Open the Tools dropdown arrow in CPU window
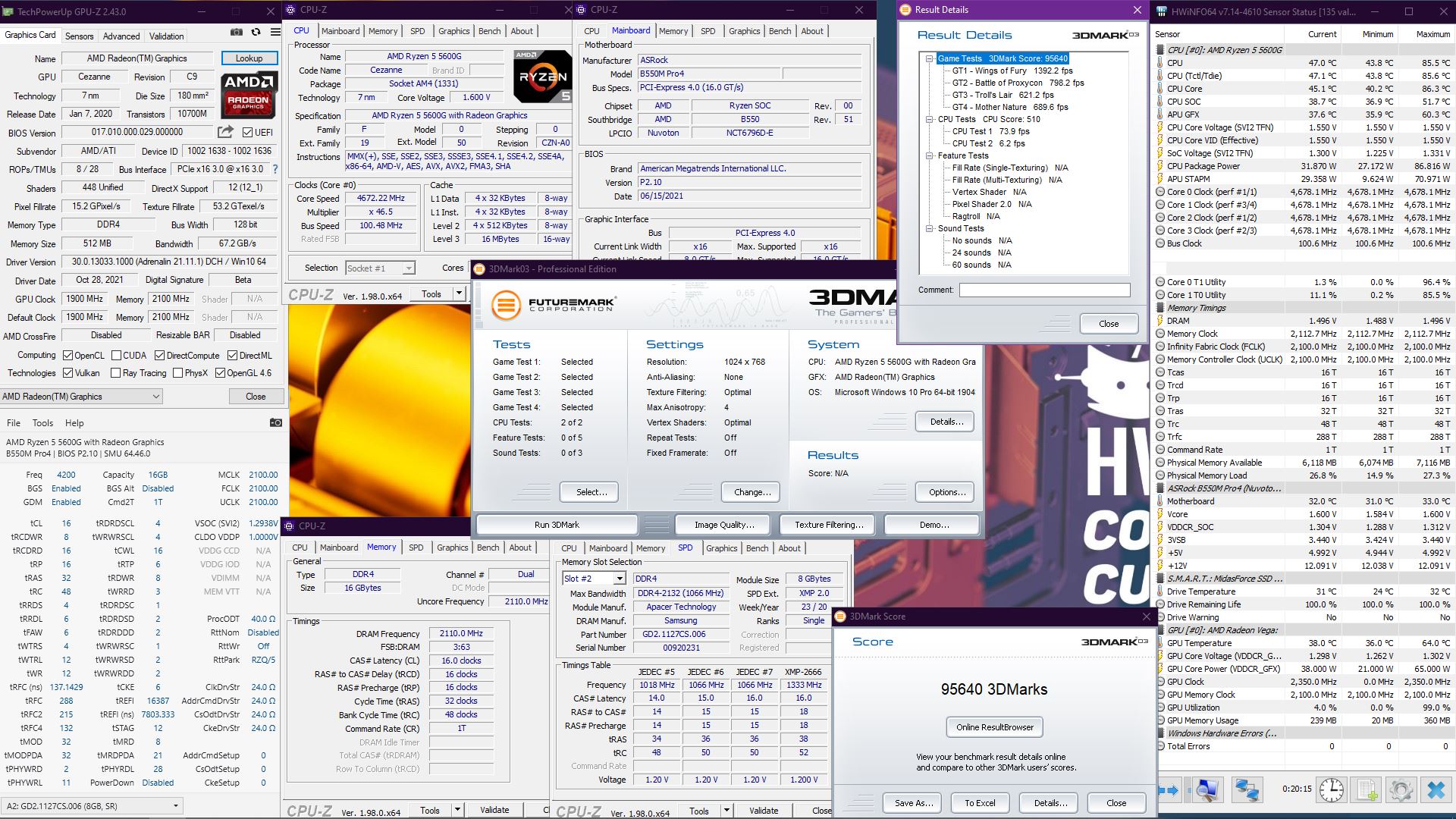 coord(459,293)
